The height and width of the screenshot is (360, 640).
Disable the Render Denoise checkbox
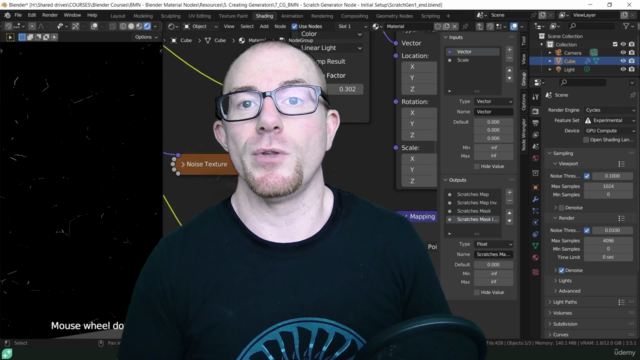coord(561,270)
